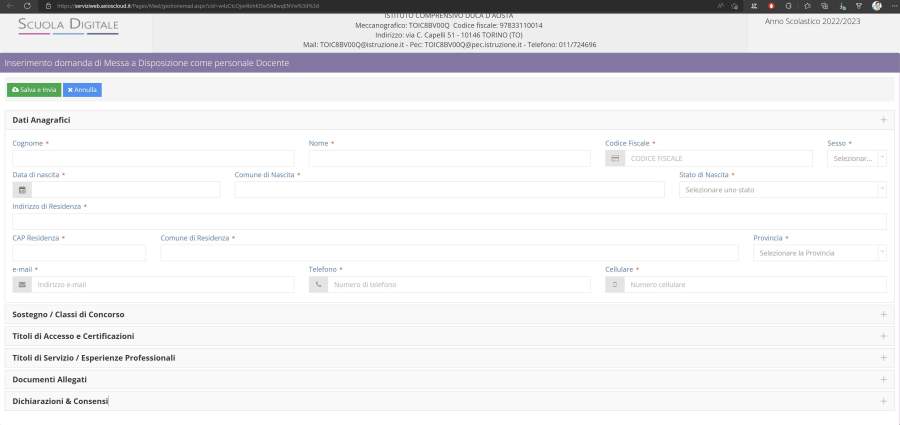The image size is (900, 425).
Task: Click the envelope icon beside e-mail field
Action: tap(22, 285)
